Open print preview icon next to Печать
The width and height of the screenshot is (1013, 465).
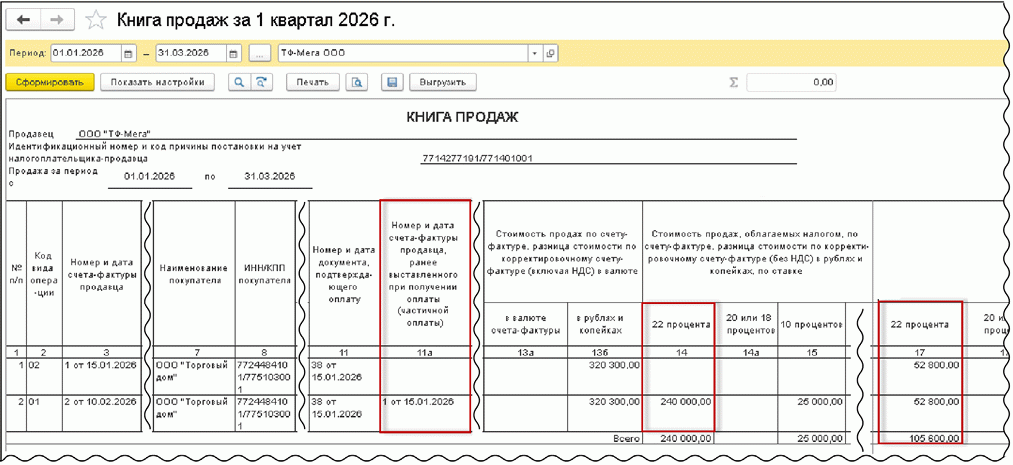[x=357, y=82]
